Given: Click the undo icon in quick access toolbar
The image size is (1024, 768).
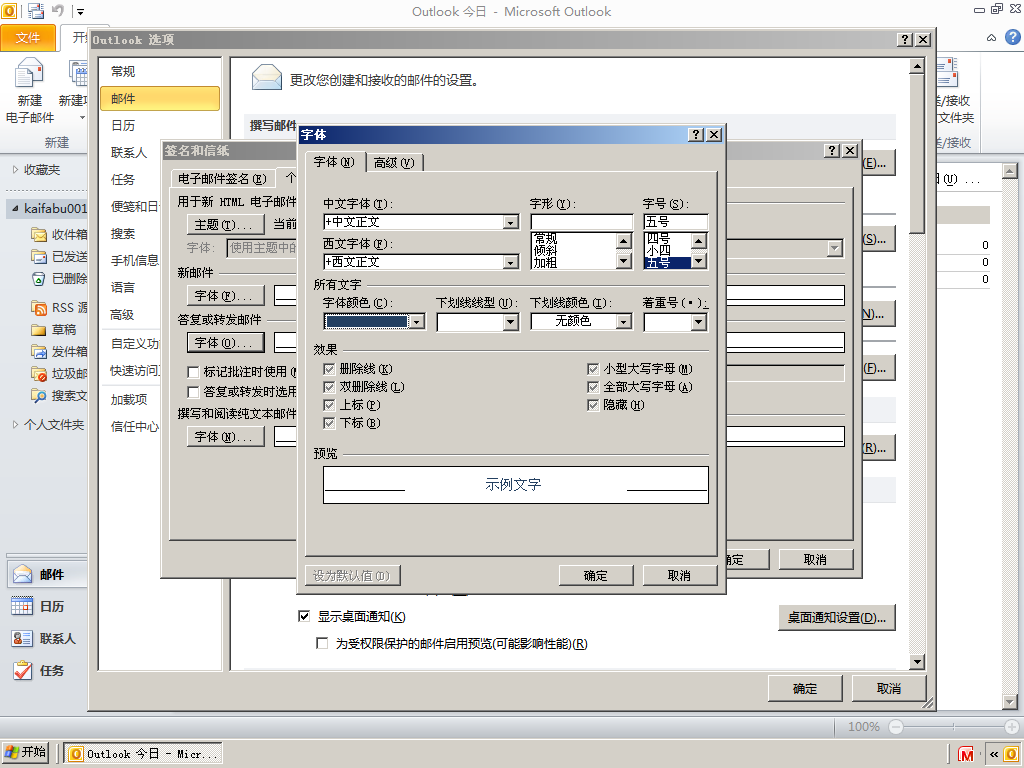Looking at the screenshot, I should click(x=58, y=10).
